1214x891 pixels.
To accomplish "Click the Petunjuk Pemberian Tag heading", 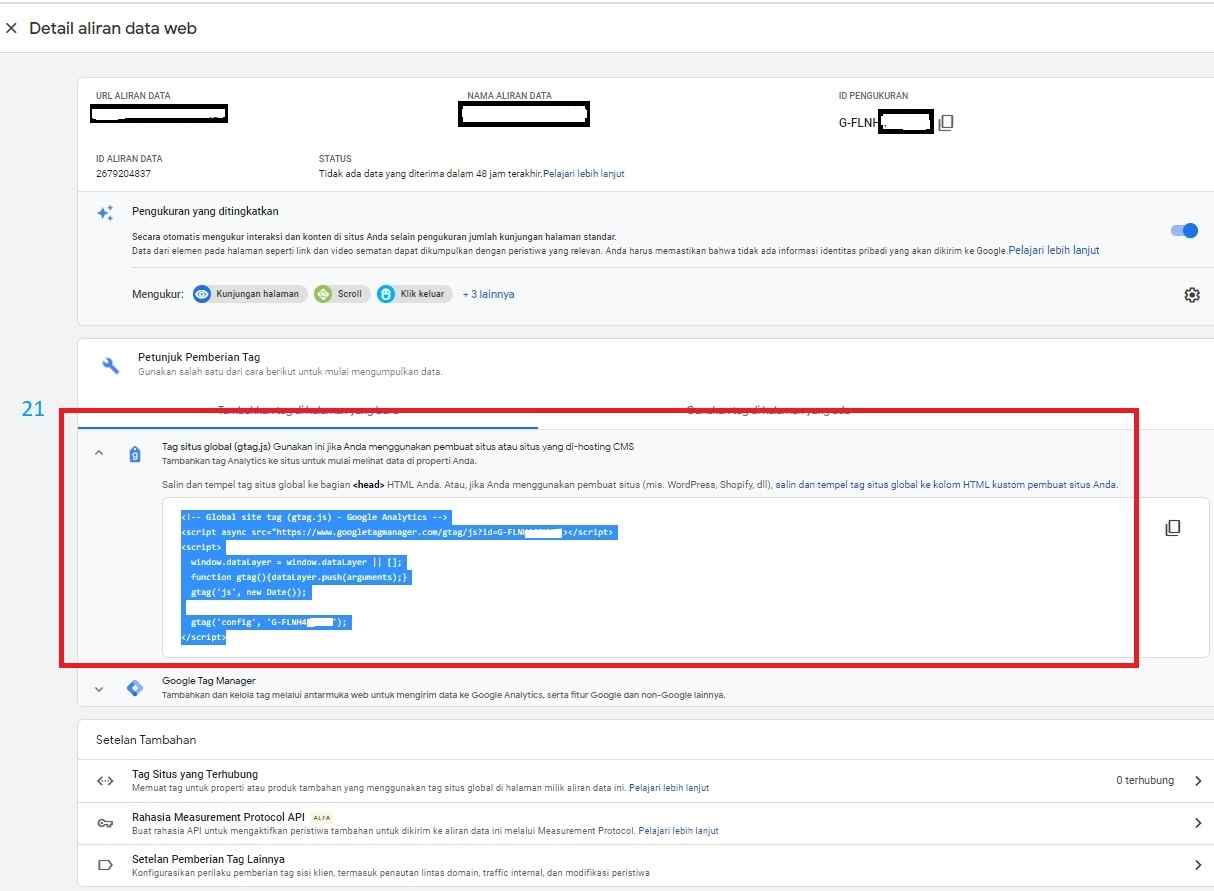I will [199, 357].
